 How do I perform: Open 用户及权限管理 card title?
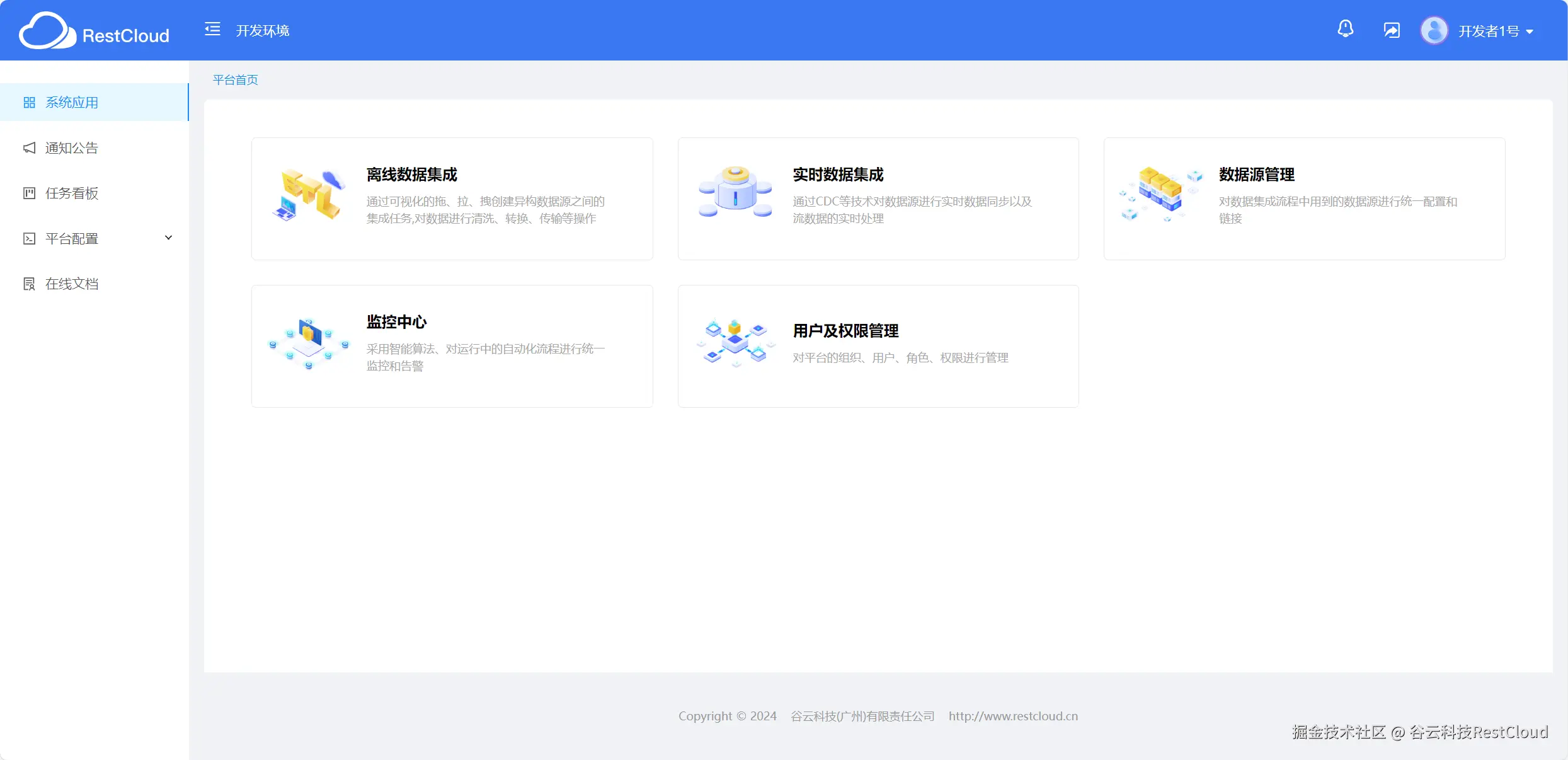(845, 331)
